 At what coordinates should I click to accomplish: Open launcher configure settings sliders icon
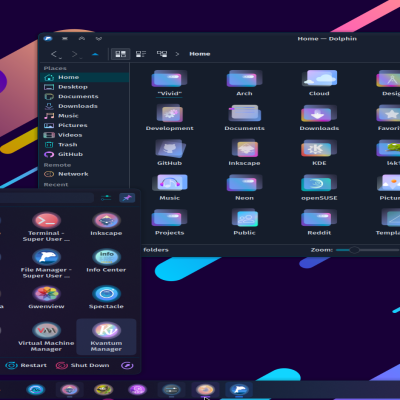point(106,198)
